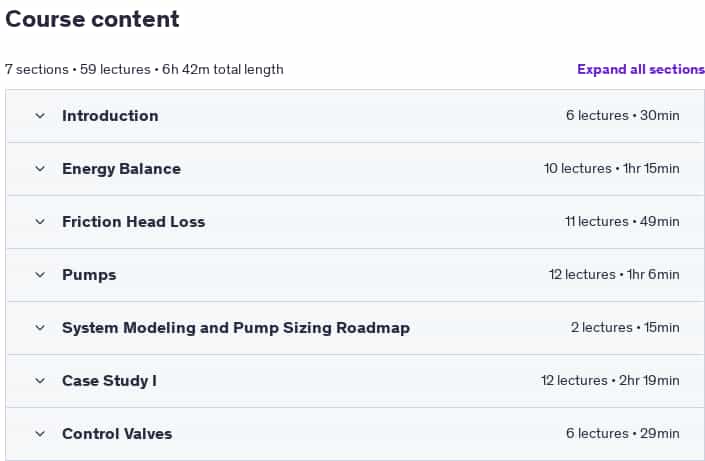Viewport: 705px width, 461px height.
Task: Click the 2 lectures • 15min label
Action: point(625,327)
